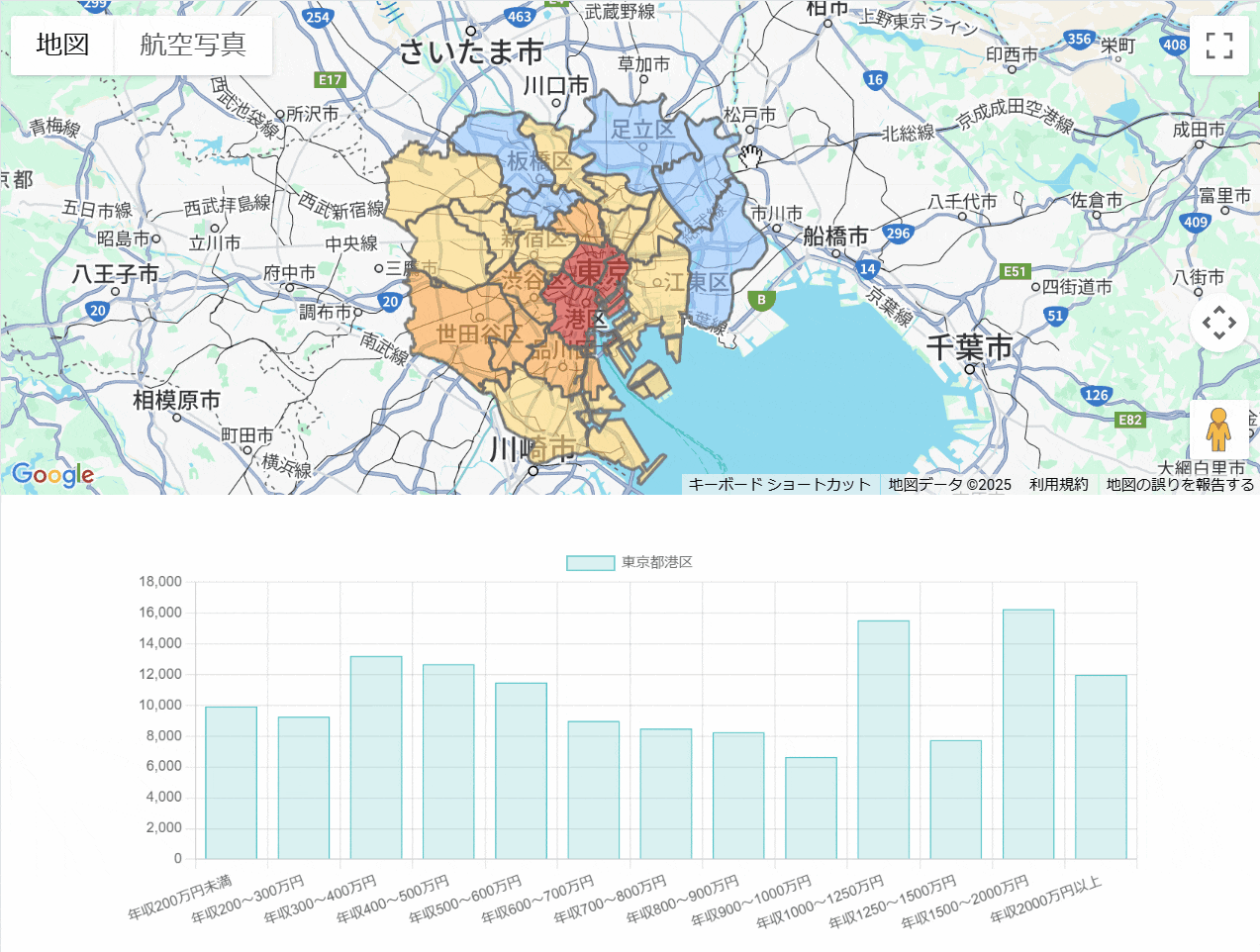The image size is (1260, 952).
Task: Enter fullscreen mode on the map
Action: tap(1218, 46)
